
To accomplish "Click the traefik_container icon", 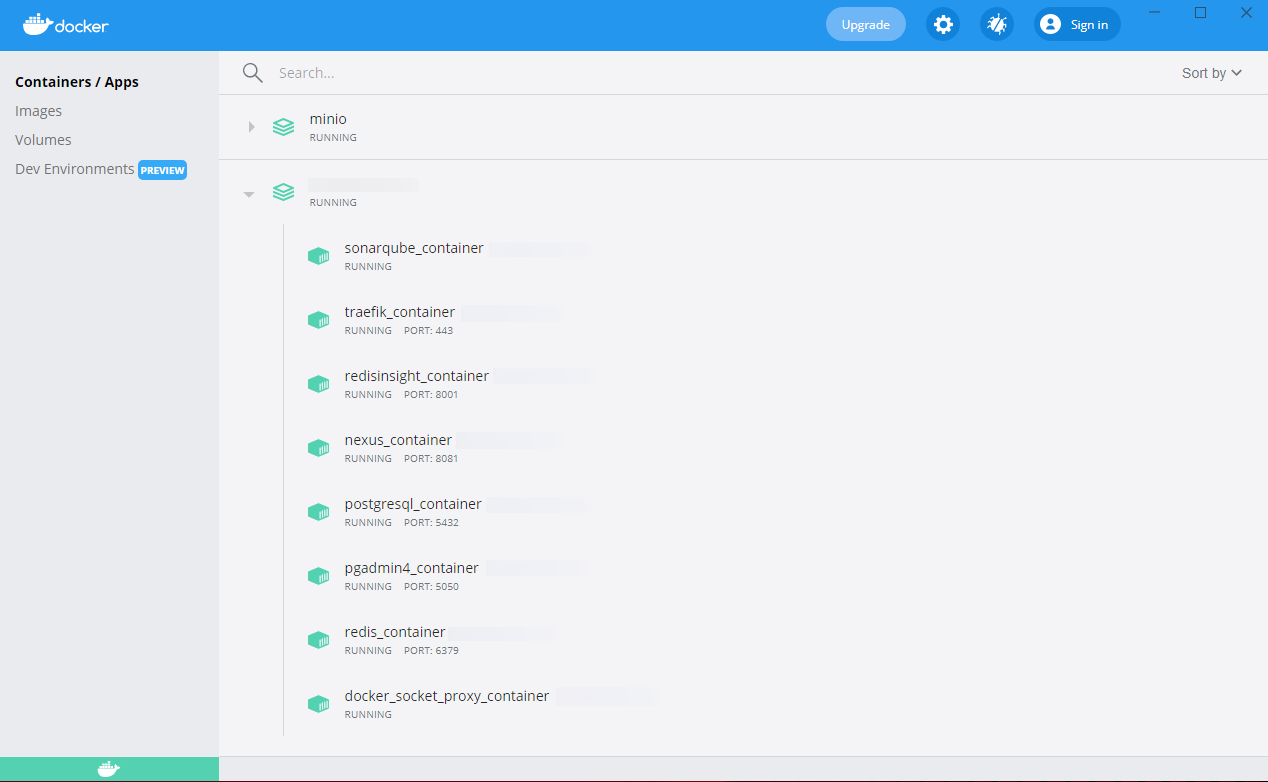I will coord(319,320).
